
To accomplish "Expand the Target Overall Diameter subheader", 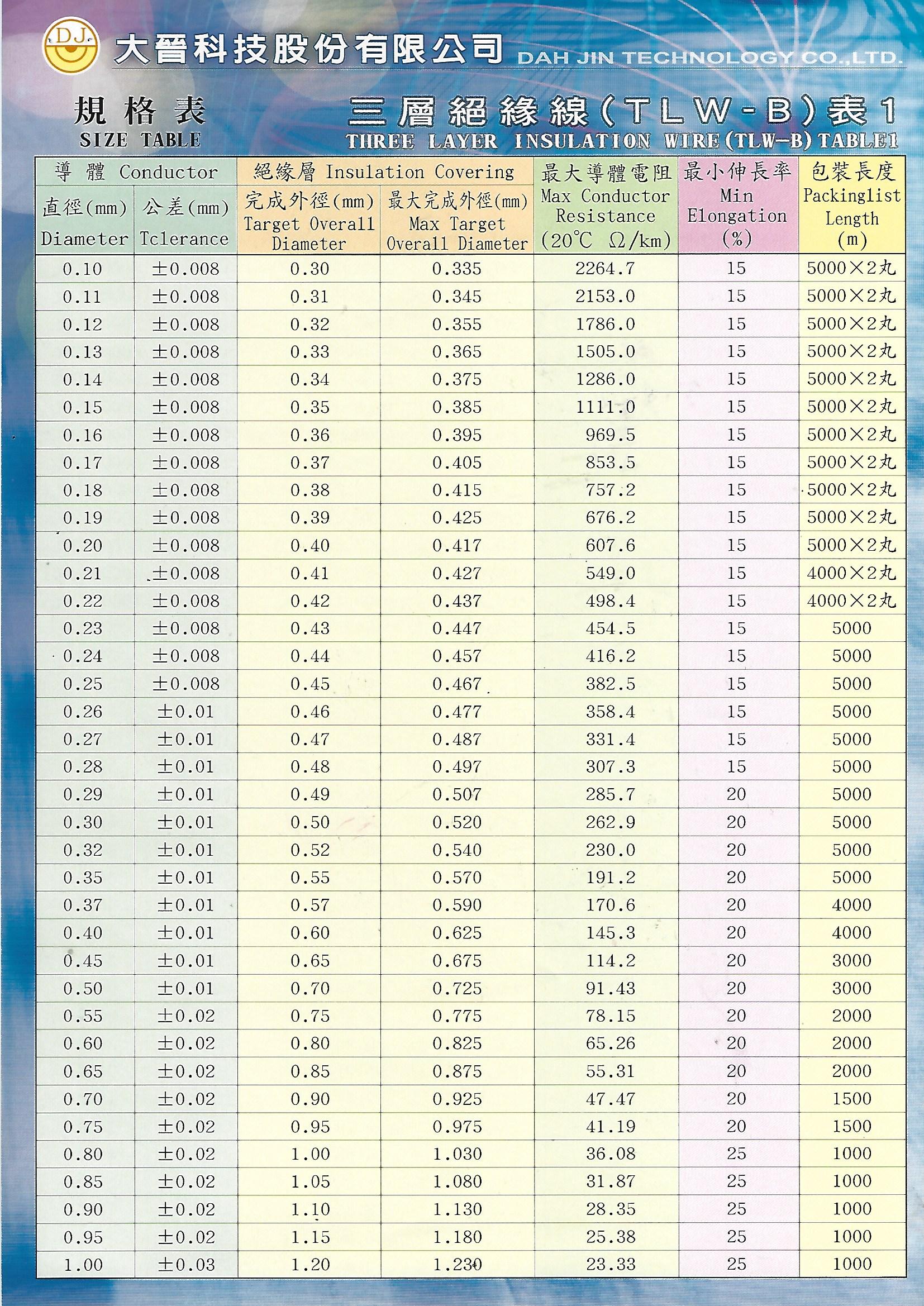I will (x=310, y=222).
